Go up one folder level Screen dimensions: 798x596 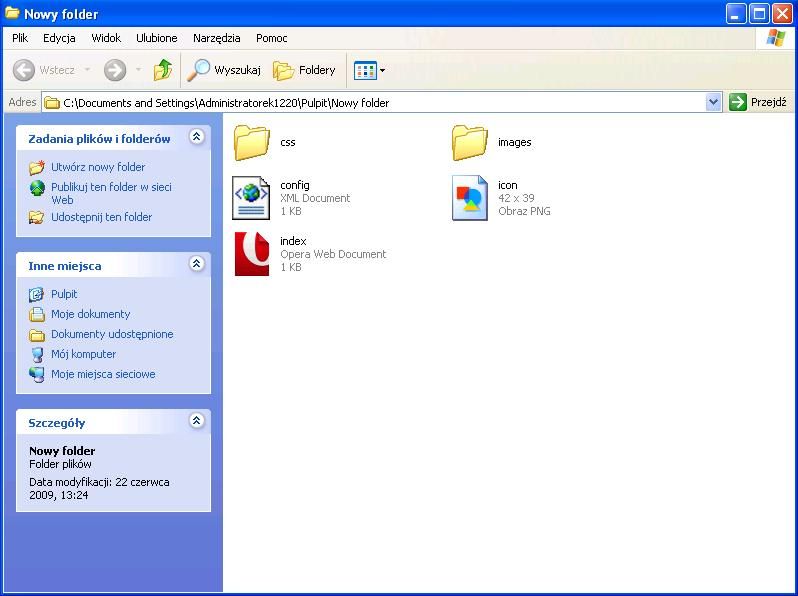(x=163, y=70)
